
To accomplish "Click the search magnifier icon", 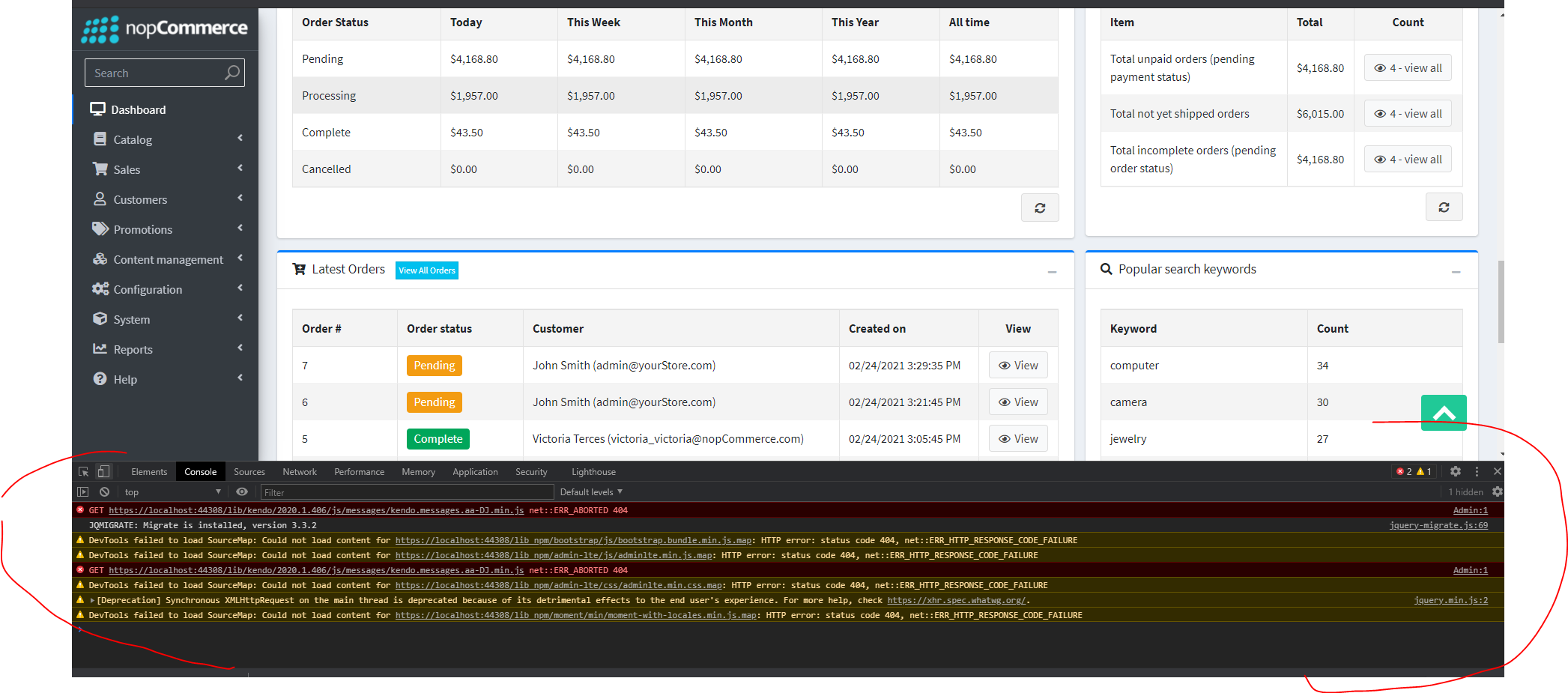I will (x=231, y=72).
